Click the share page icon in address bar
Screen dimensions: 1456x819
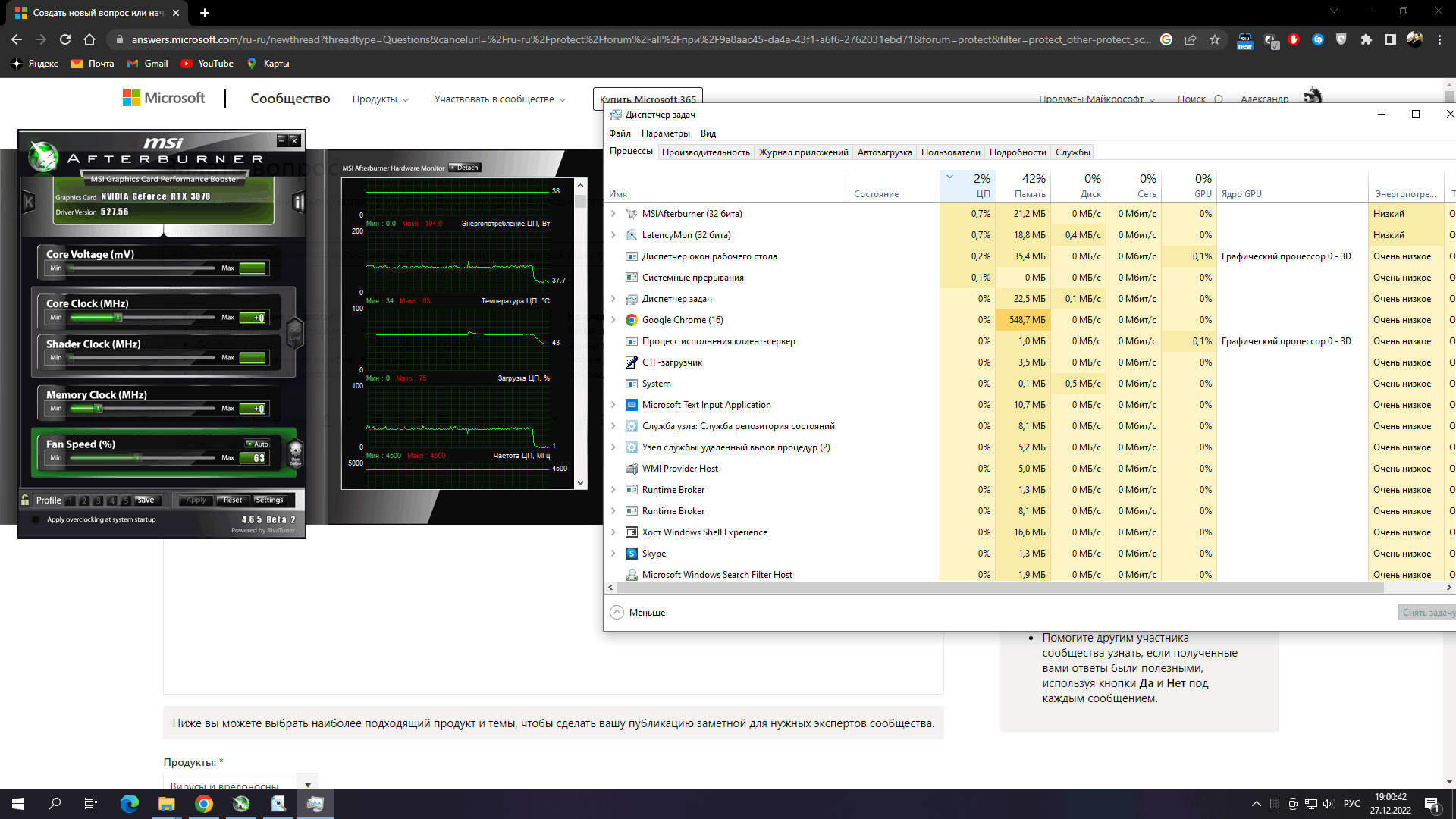click(1191, 39)
